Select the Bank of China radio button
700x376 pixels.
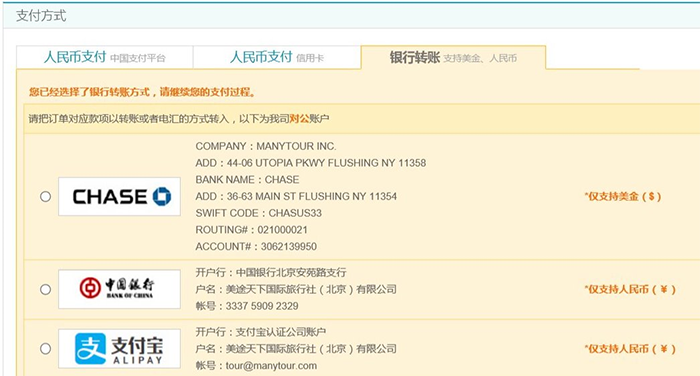click(x=46, y=289)
